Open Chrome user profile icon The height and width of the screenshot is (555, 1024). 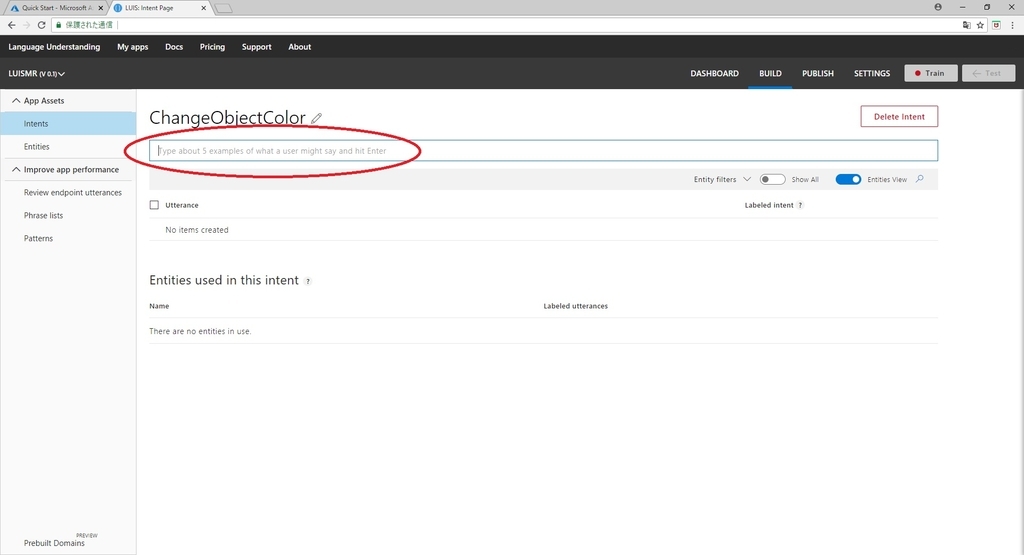(x=938, y=7)
